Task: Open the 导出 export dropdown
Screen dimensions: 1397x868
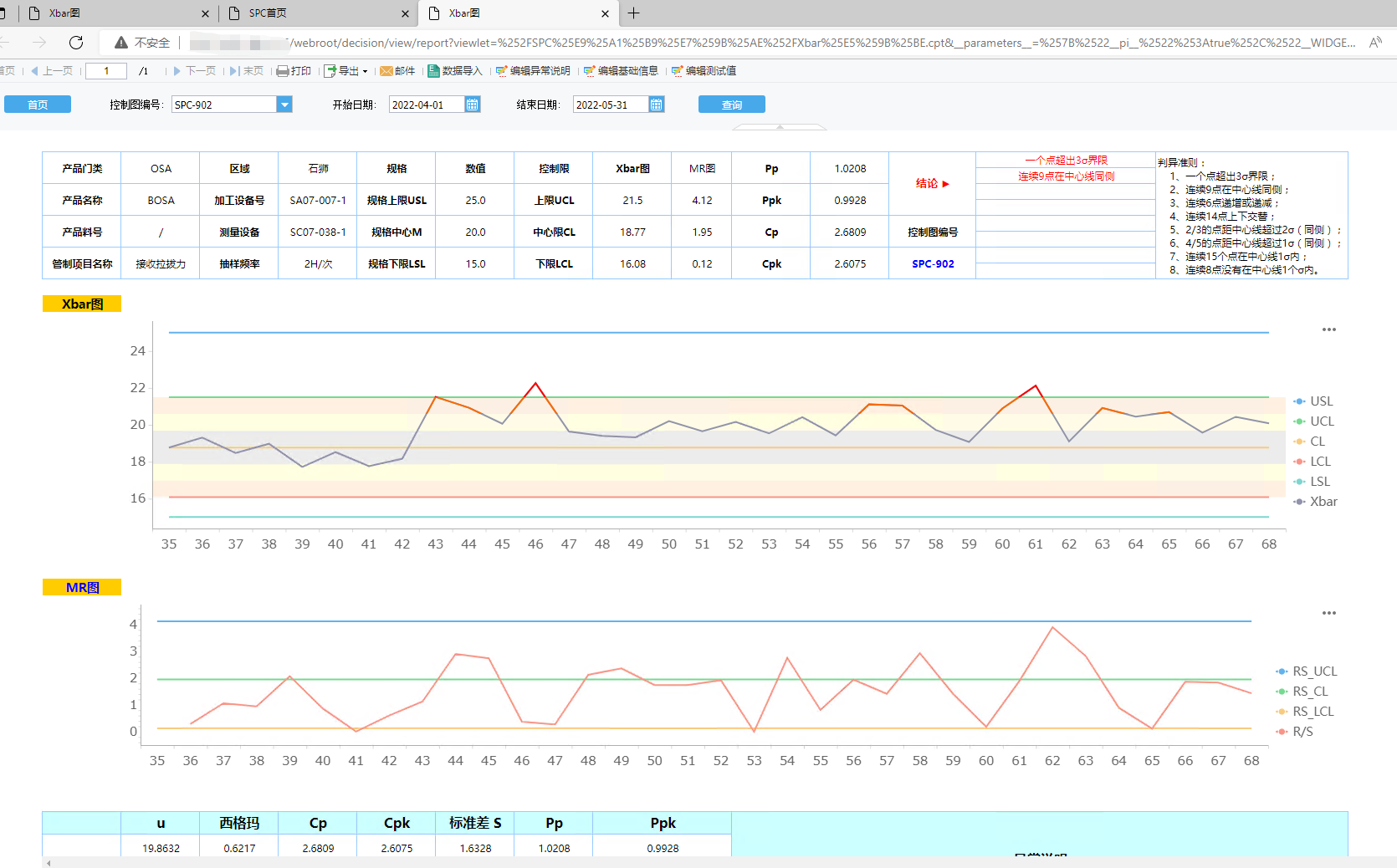Action: [x=346, y=71]
